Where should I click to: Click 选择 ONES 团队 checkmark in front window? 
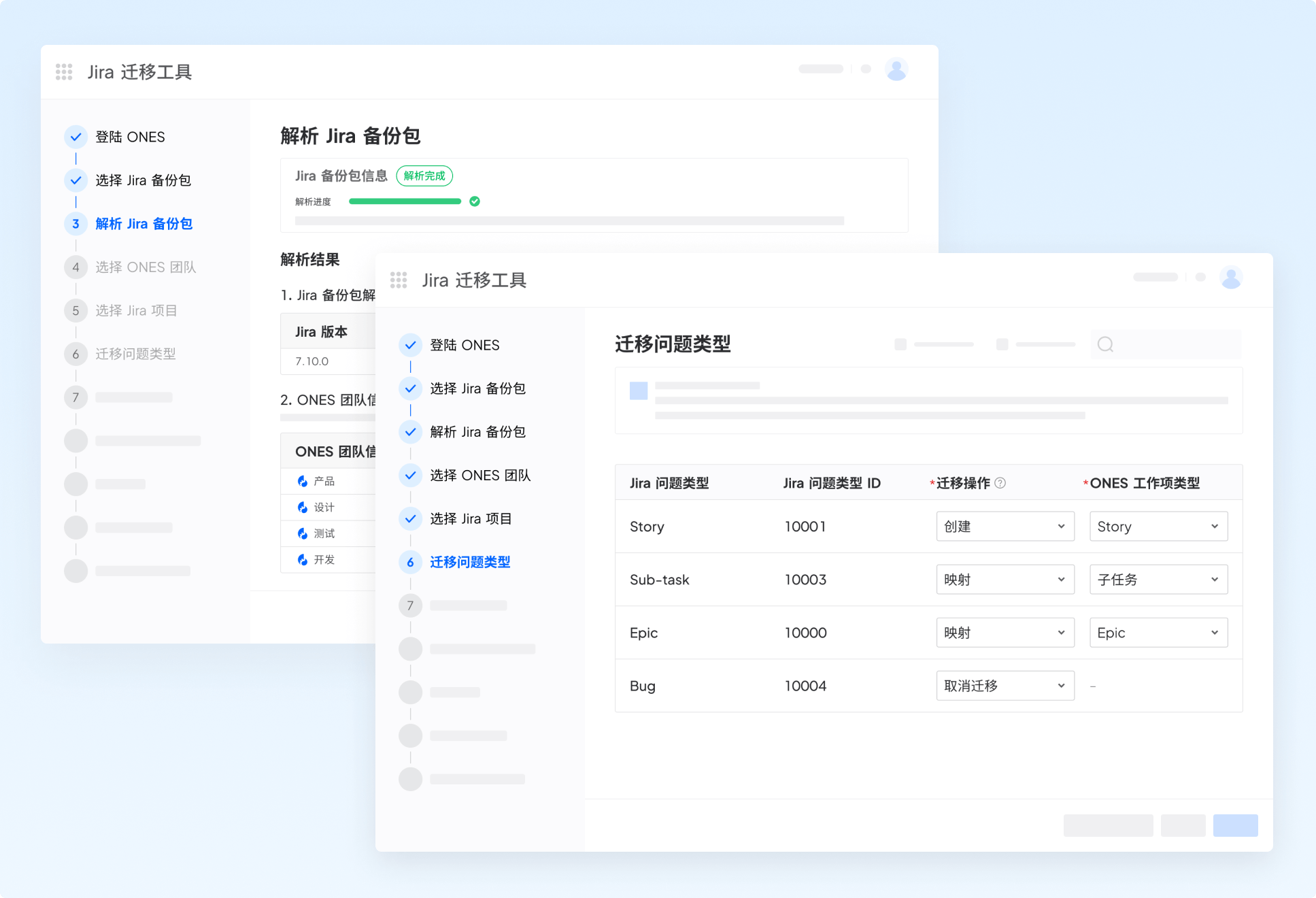411,476
